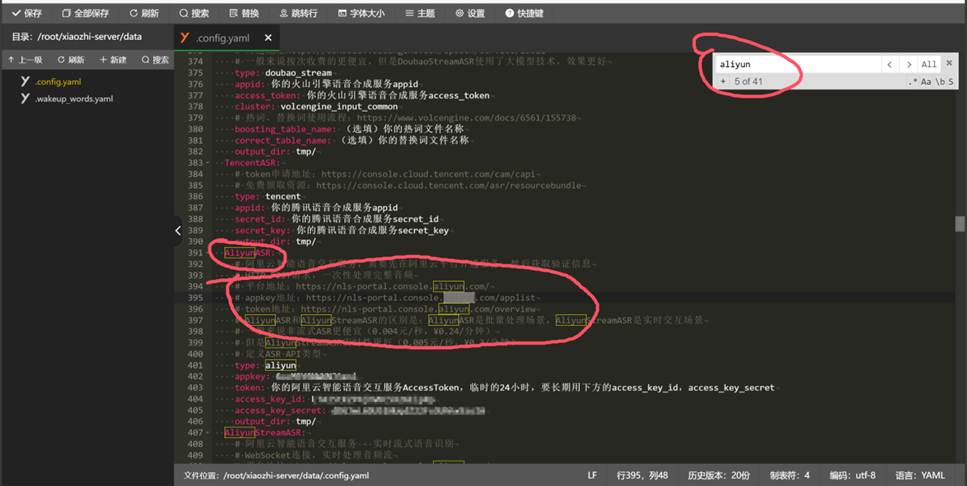Click 全部保存 to save all files
Image resolution: width=967 pixels, height=486 pixels.
click(84, 13)
